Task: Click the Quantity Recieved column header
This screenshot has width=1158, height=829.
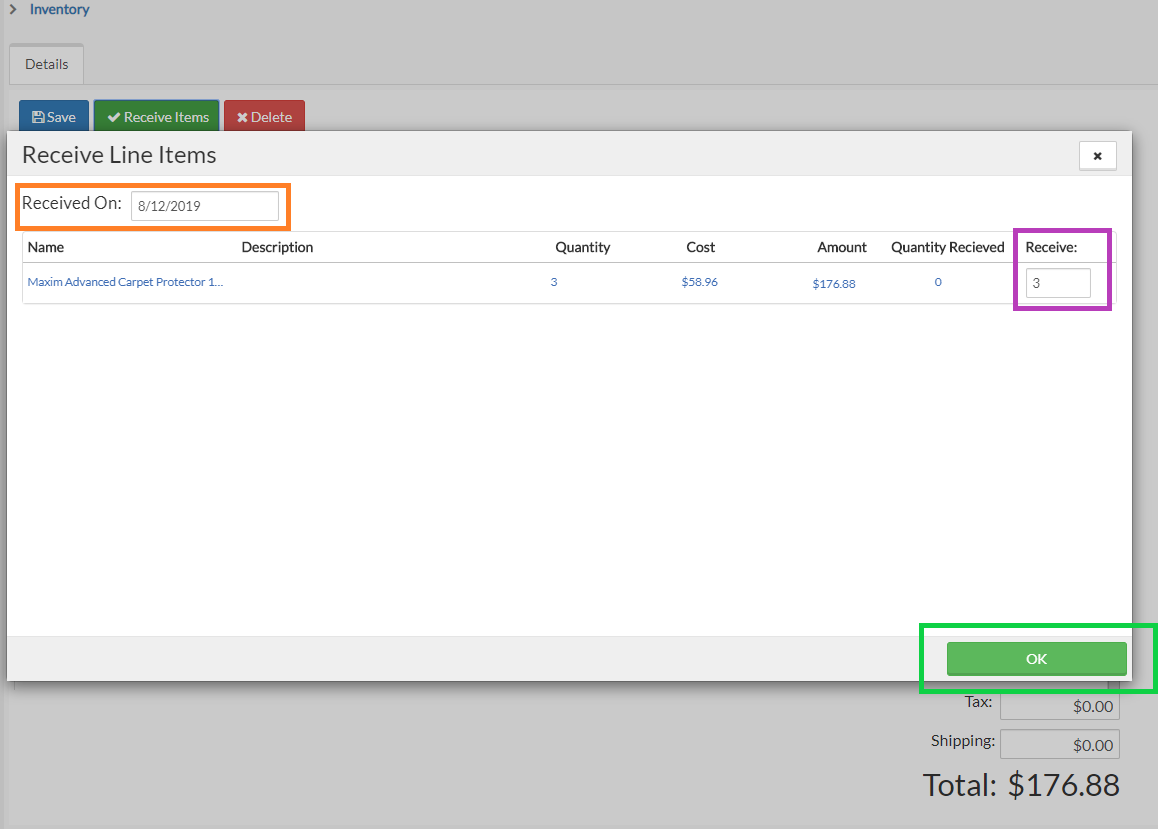Action: pyautogui.click(x=947, y=247)
